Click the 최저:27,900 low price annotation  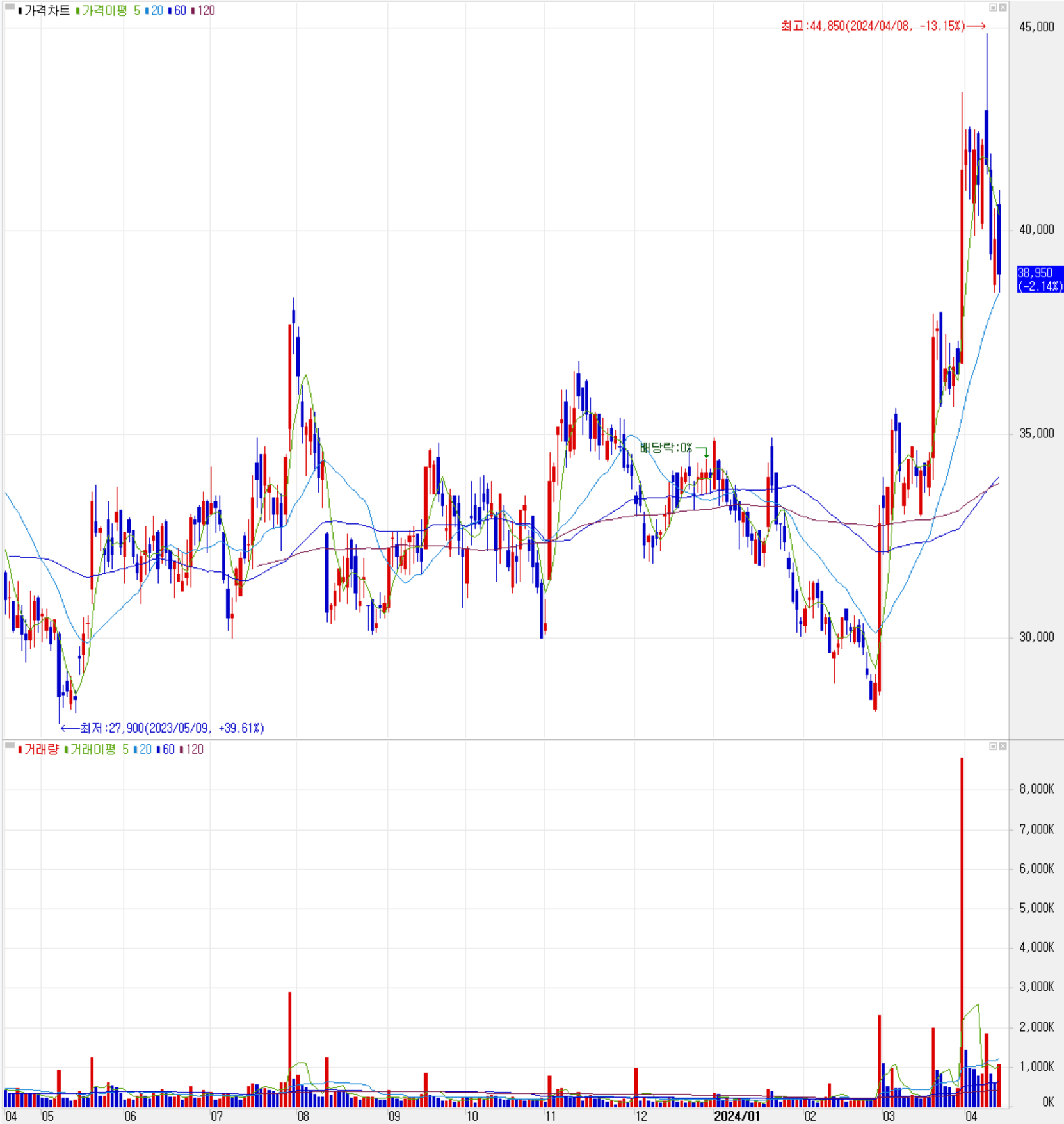[x=162, y=728]
